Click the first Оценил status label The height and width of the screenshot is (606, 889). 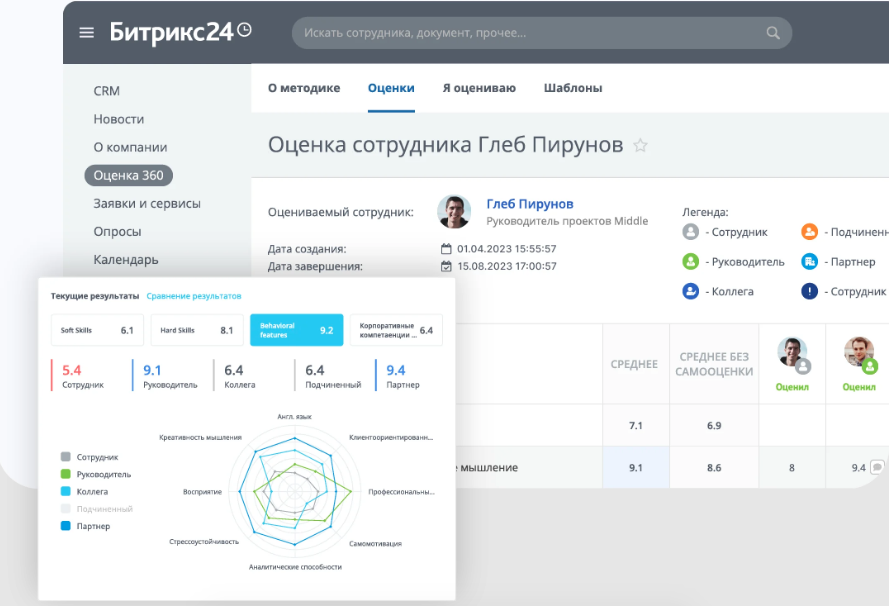(x=792, y=387)
